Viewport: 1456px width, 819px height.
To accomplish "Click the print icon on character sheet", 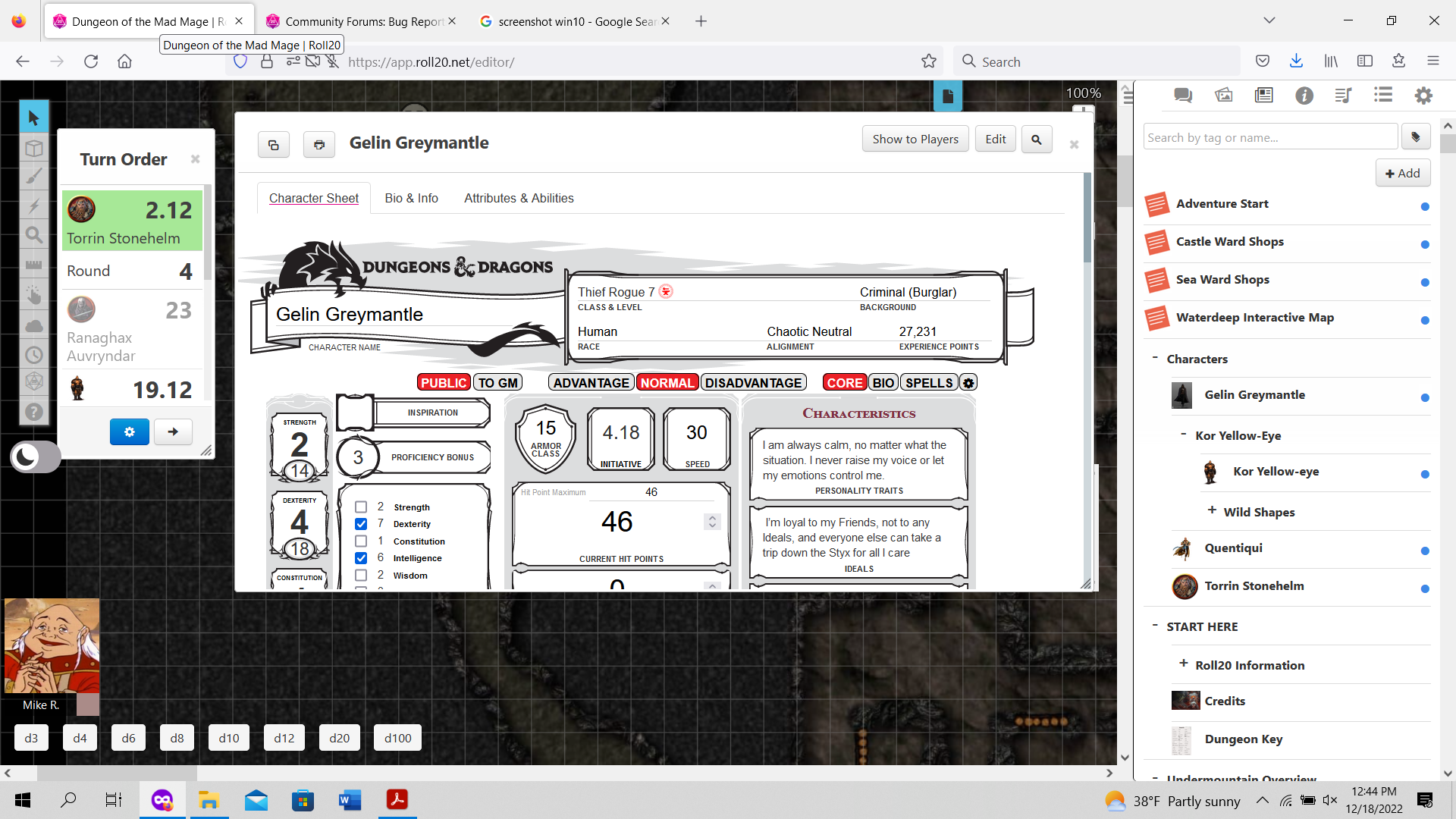I will pyautogui.click(x=318, y=144).
